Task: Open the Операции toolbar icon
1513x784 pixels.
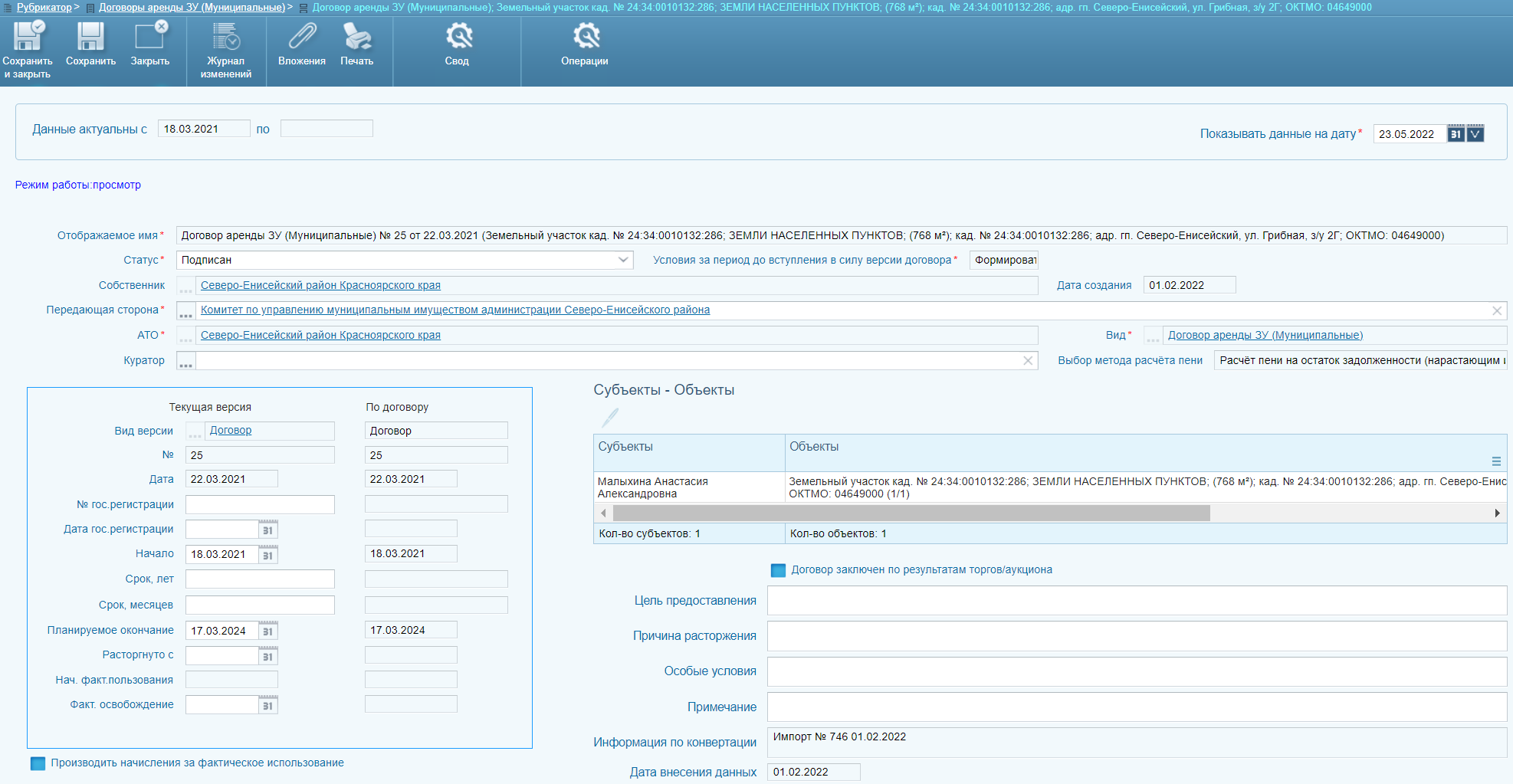Action: point(585,37)
